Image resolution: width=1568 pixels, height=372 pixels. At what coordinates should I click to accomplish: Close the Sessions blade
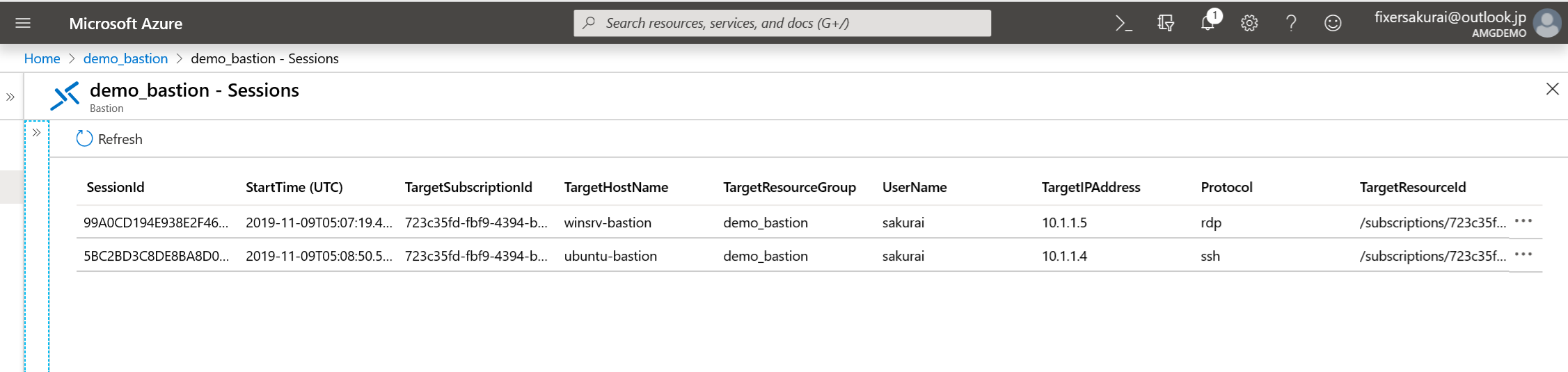(x=1552, y=89)
